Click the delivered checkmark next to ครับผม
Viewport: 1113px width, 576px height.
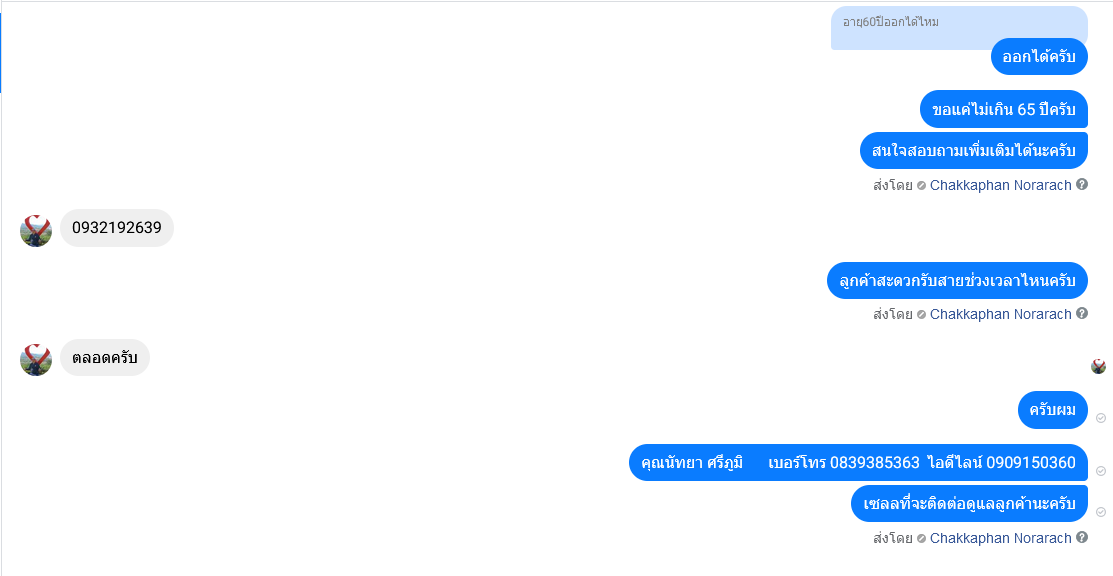coord(1101,418)
